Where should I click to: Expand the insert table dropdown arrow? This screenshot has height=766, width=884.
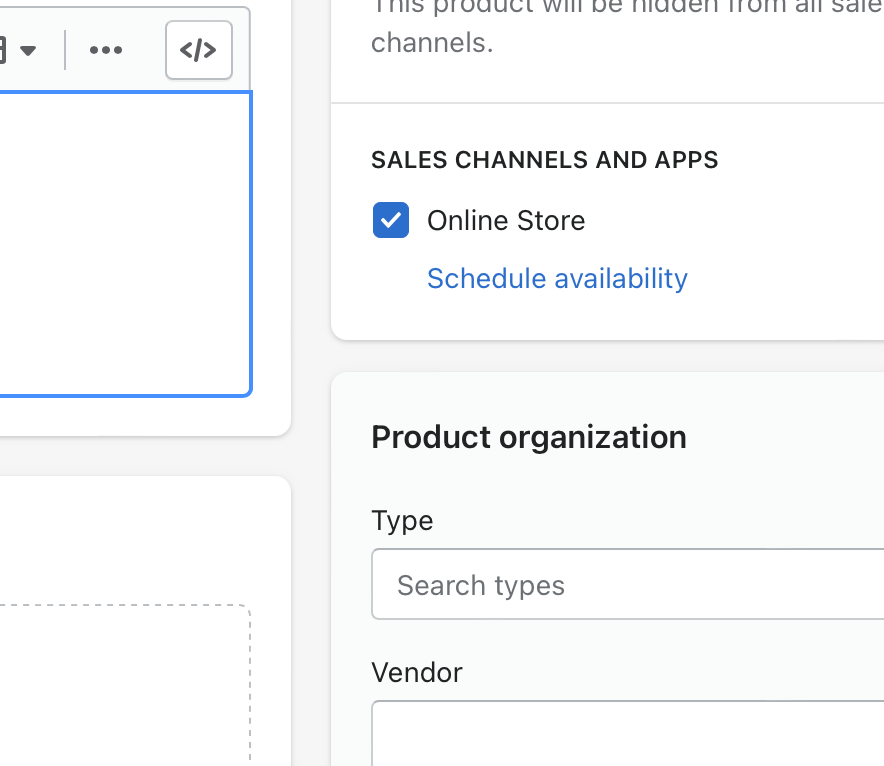pos(28,50)
